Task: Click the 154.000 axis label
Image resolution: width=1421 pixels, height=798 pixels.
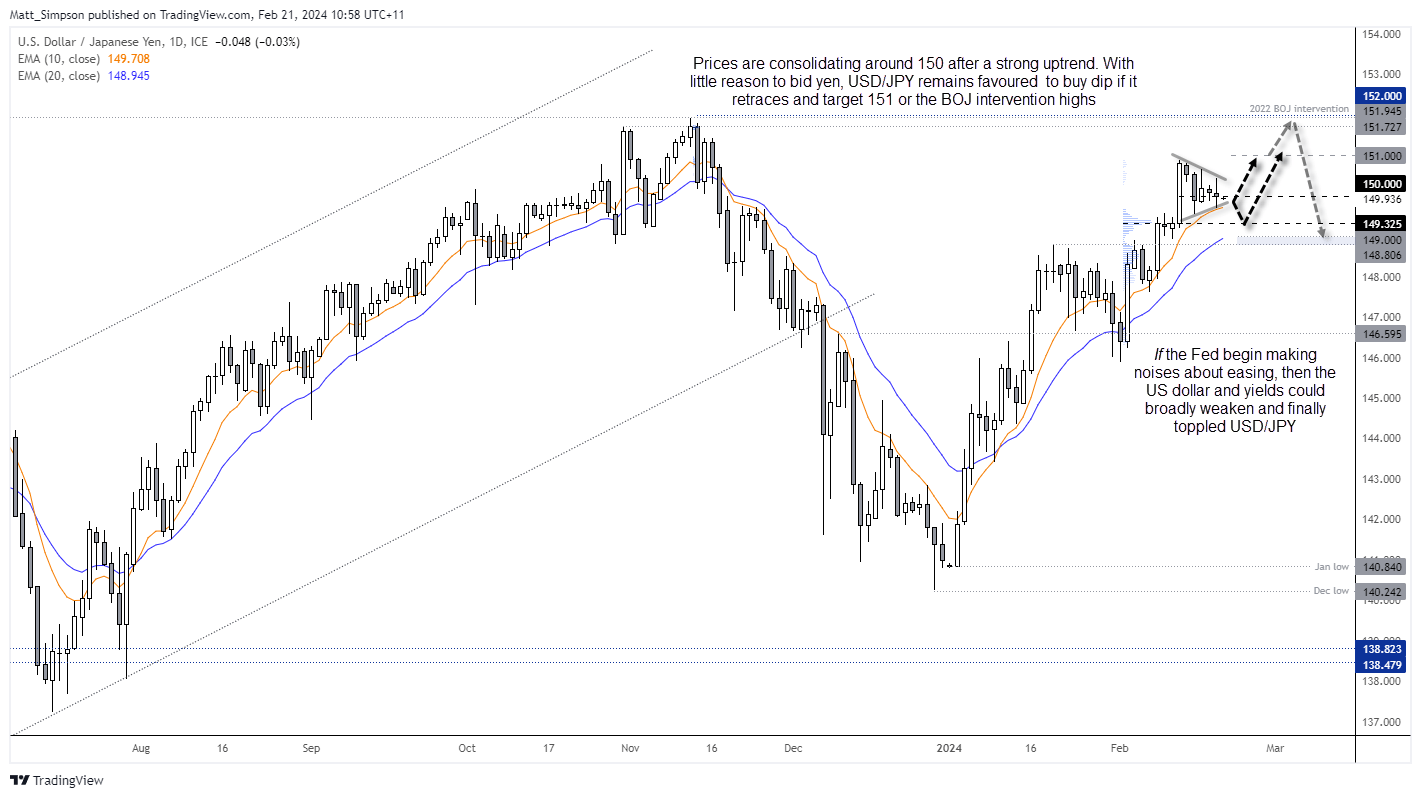Action: pos(1381,34)
